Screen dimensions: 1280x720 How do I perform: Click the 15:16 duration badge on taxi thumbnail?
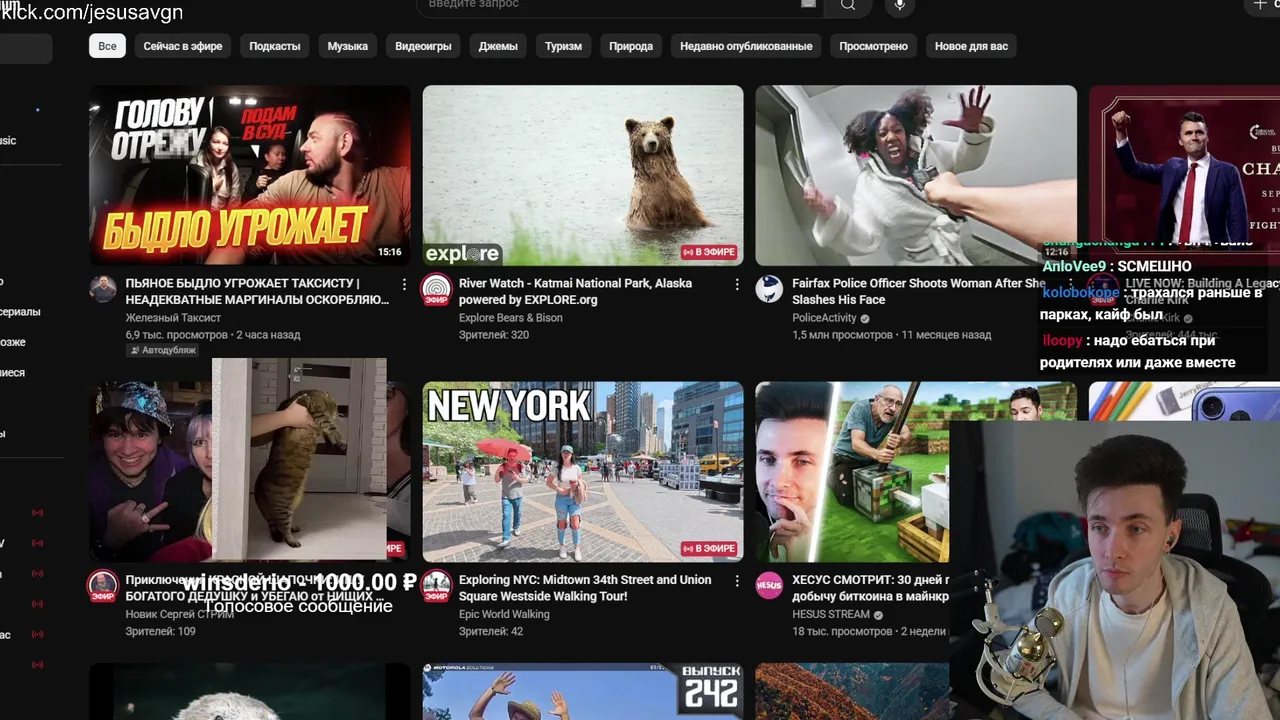[390, 252]
